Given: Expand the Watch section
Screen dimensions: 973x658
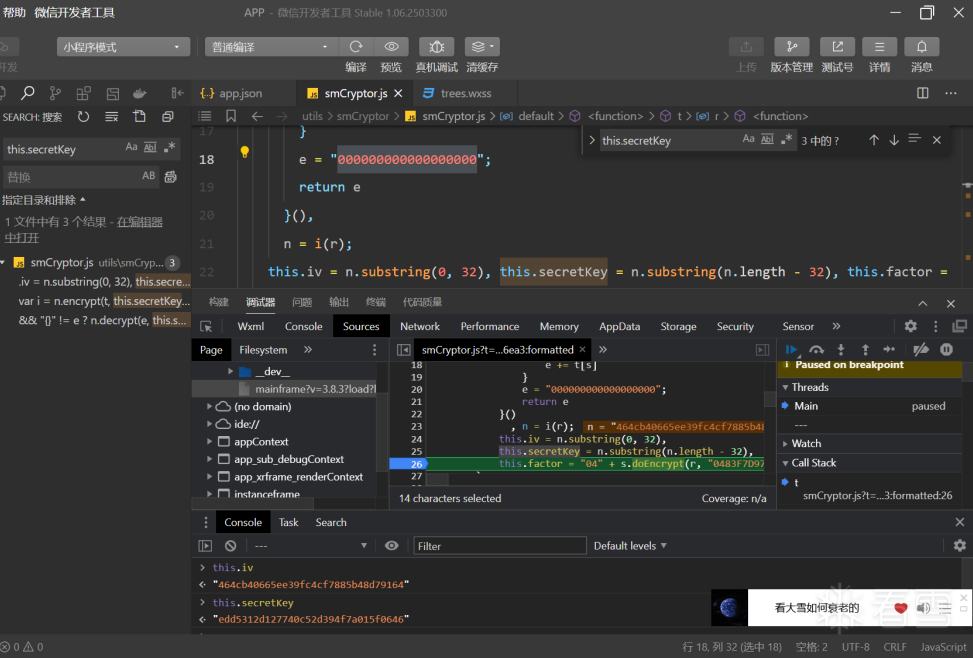Looking at the screenshot, I should tap(806, 443).
